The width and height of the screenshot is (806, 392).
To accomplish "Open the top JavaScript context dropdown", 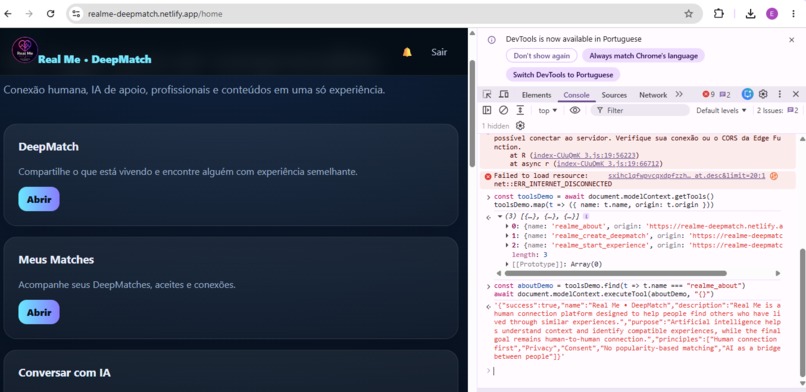I will 547,110.
